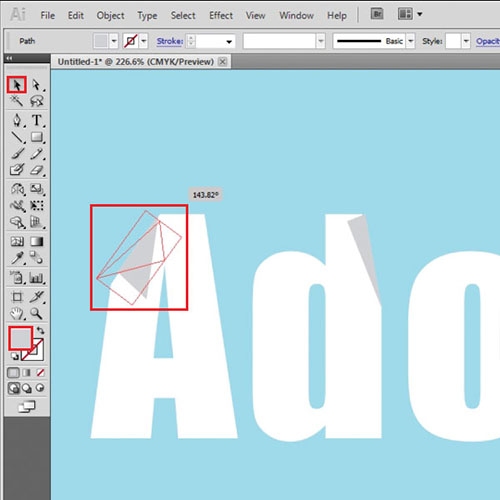Select the Width/Warp tool
The height and width of the screenshot is (500, 500).
[x=17, y=206]
